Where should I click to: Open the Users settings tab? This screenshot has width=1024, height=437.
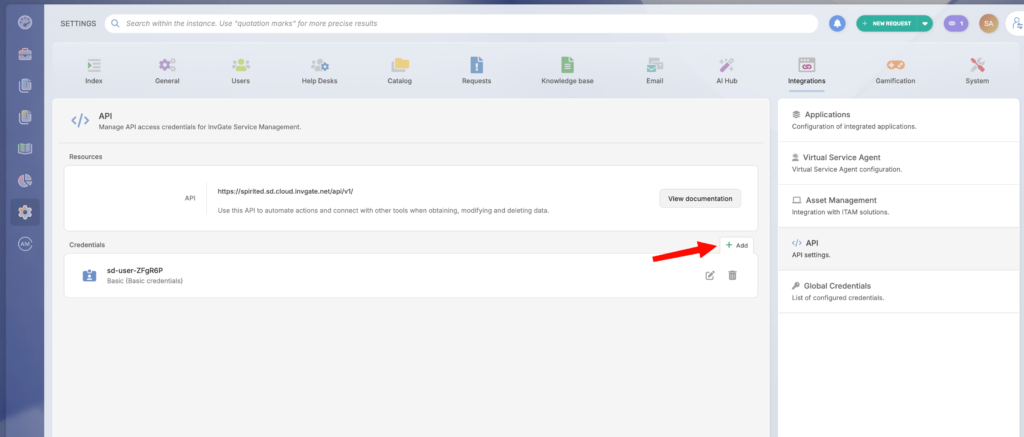tap(240, 72)
